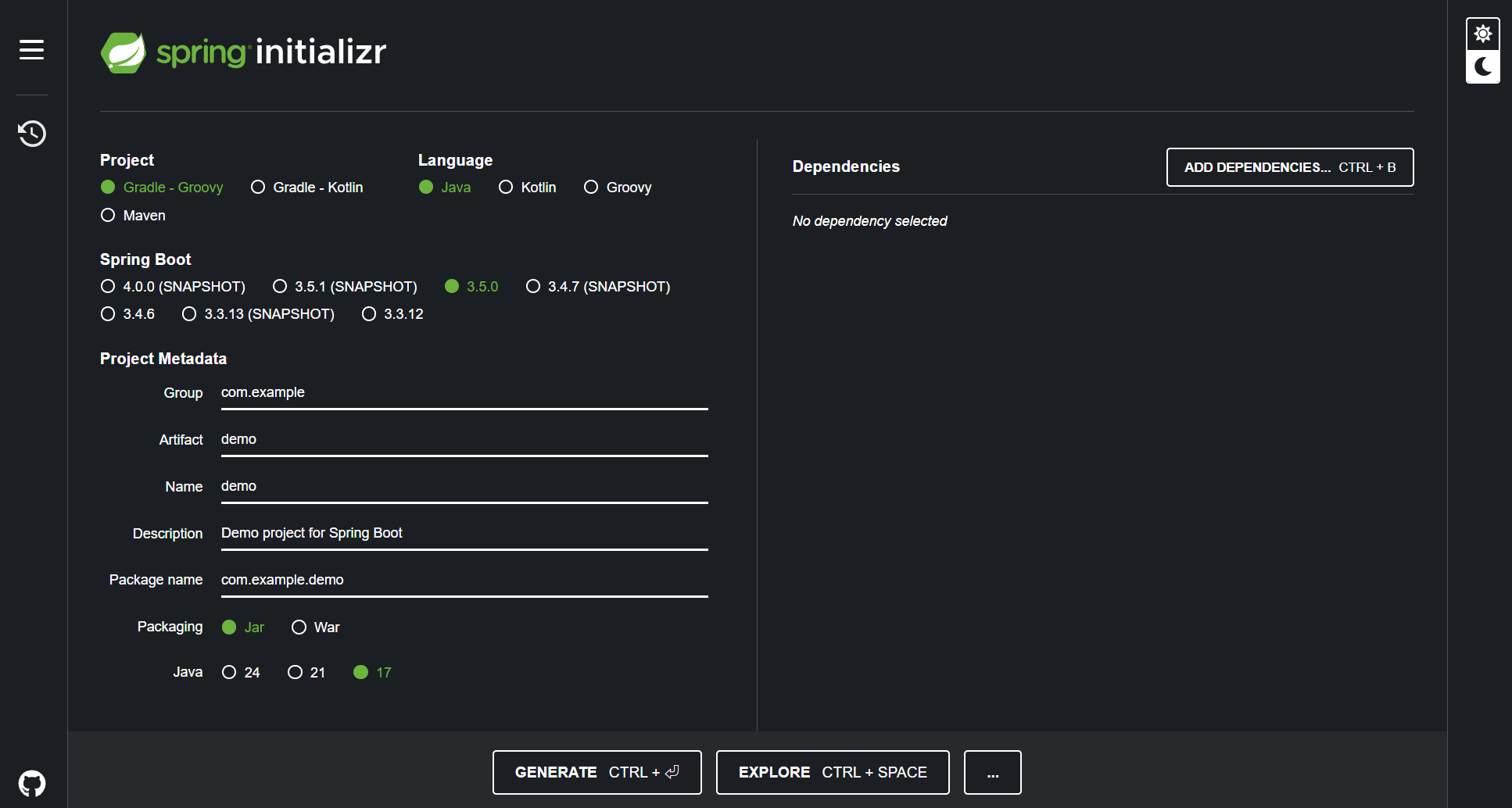Click the Name input field
The width and height of the screenshot is (1512, 808).
point(464,487)
